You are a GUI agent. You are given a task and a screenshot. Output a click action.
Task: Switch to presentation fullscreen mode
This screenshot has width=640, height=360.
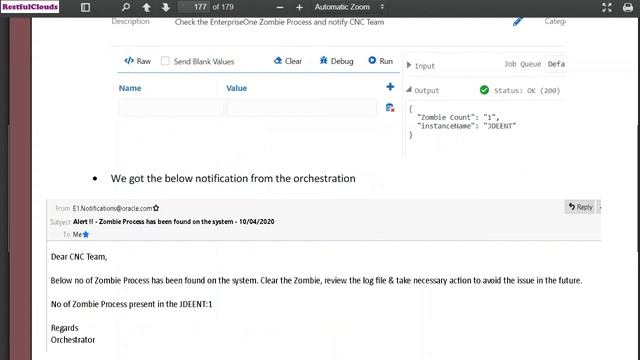(607, 7)
